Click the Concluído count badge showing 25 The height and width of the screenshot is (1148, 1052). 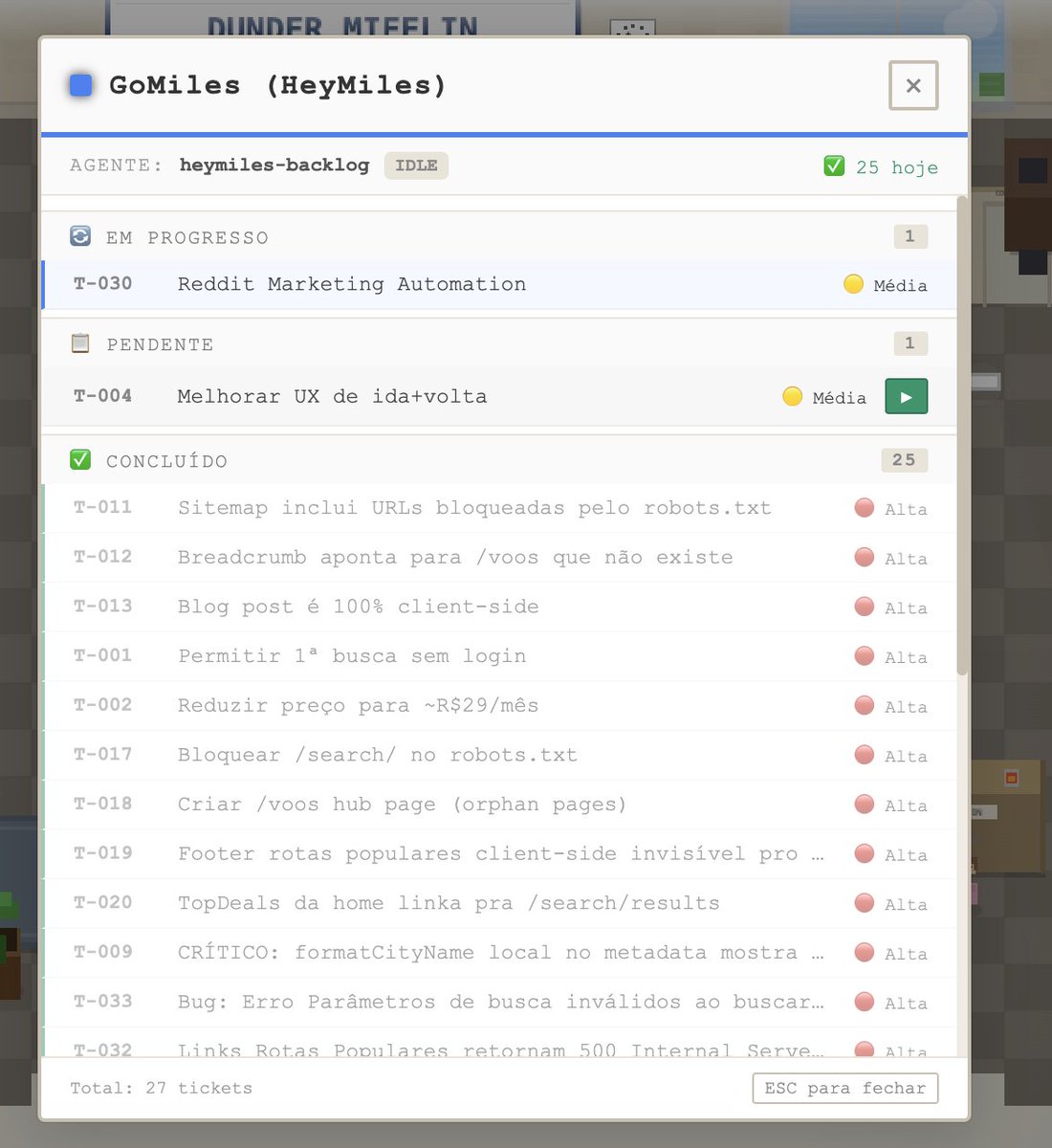904,460
